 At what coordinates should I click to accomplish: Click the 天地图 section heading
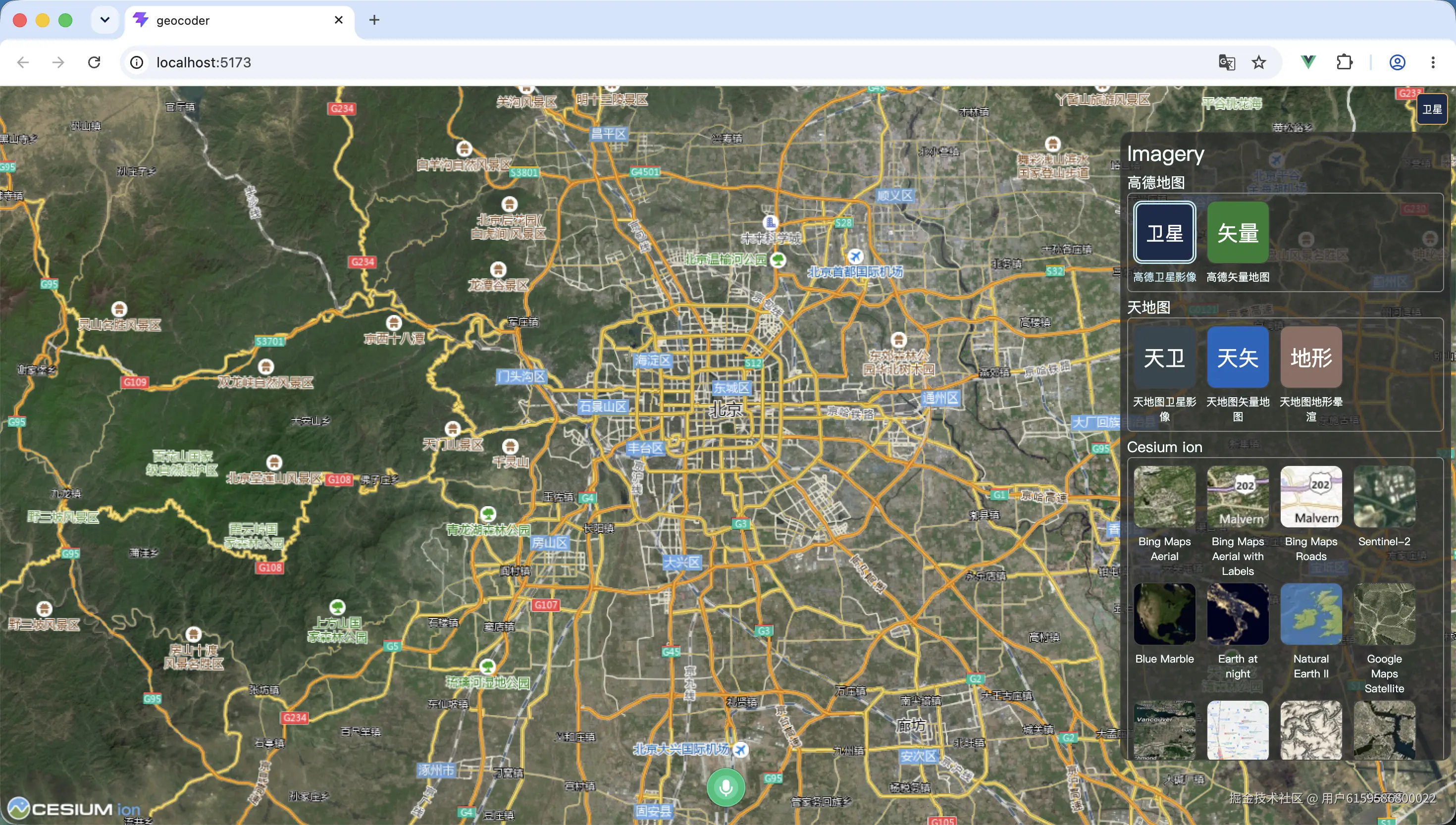pyautogui.click(x=1148, y=307)
